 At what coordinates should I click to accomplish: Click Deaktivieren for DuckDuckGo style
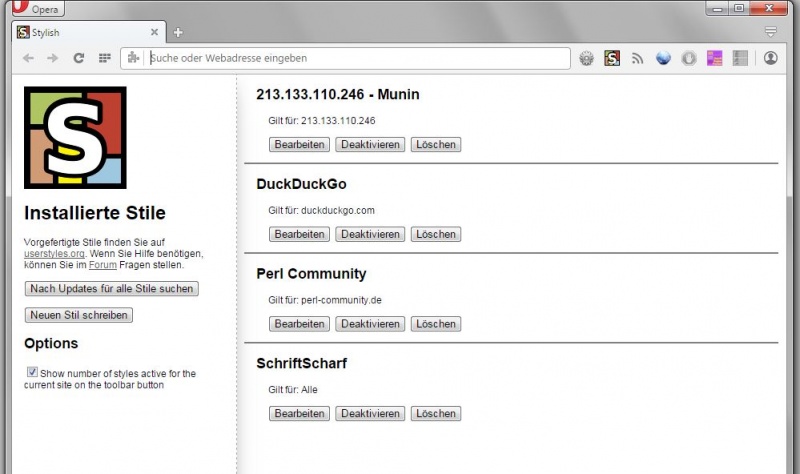tap(370, 234)
